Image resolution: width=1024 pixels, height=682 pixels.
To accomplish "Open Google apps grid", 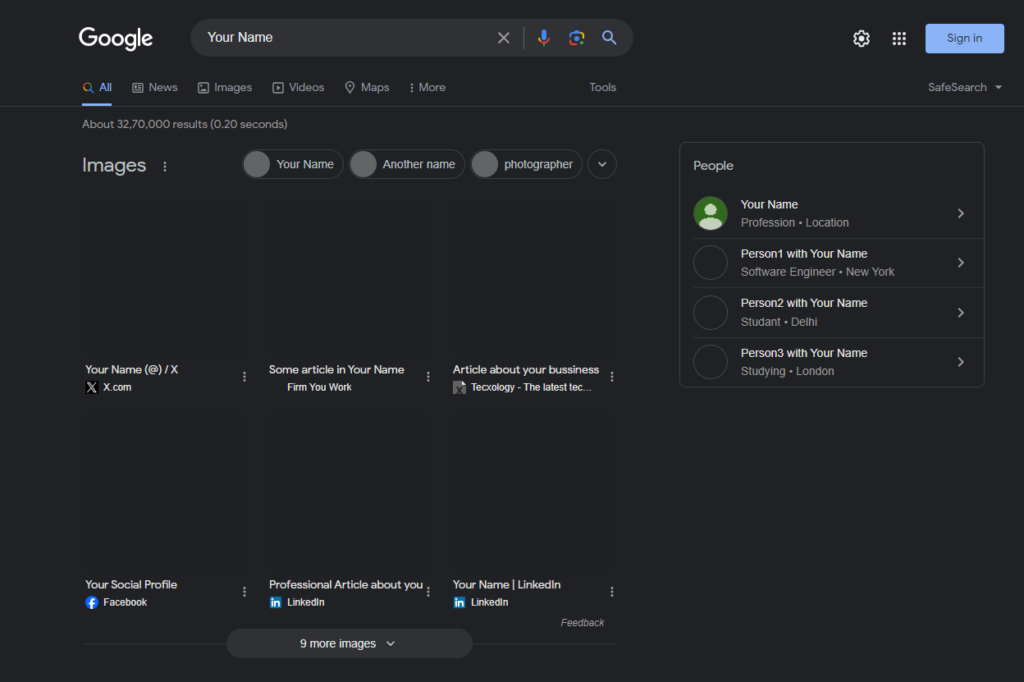I will [899, 39].
